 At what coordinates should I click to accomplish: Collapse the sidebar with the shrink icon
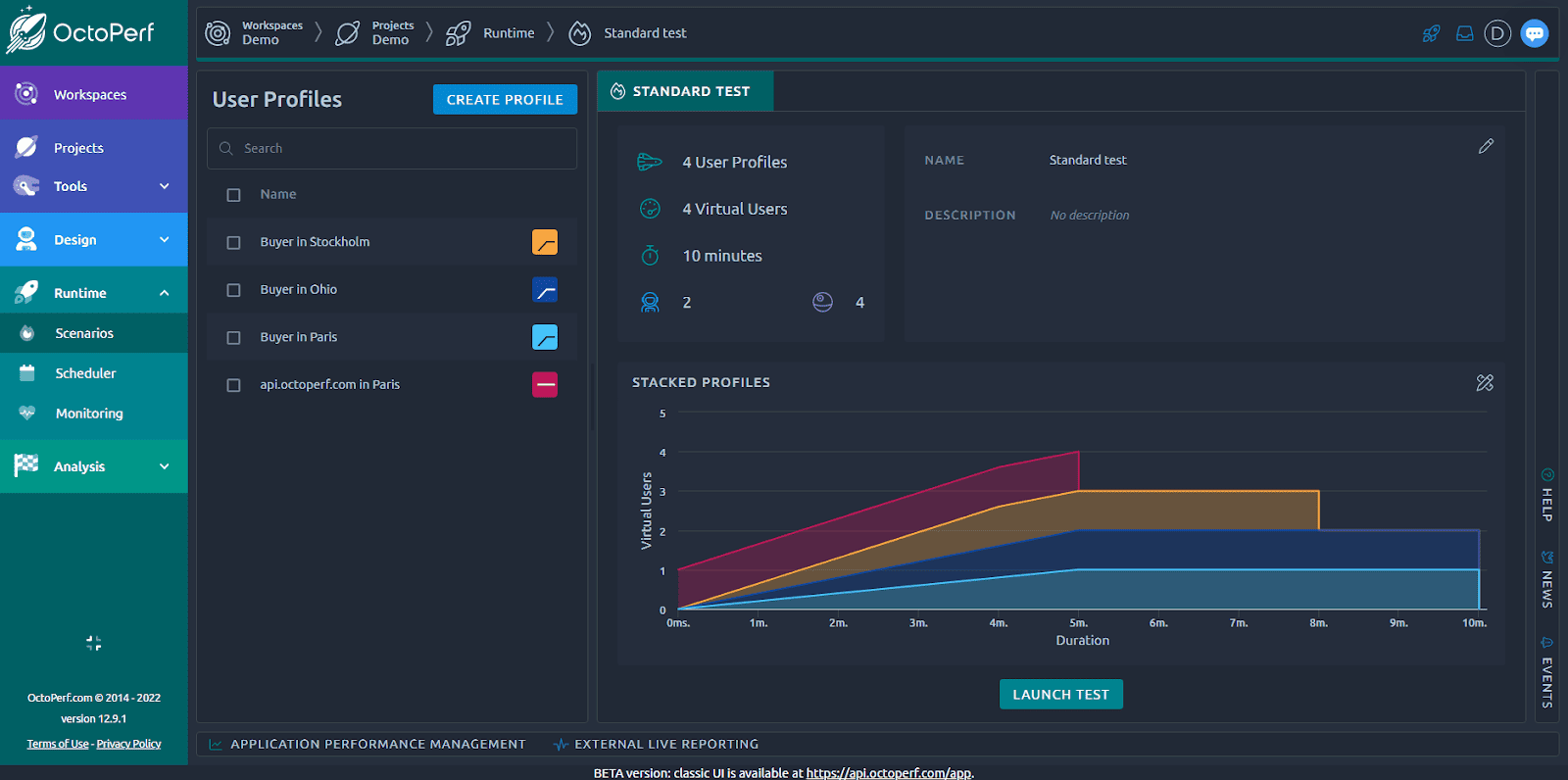94,643
